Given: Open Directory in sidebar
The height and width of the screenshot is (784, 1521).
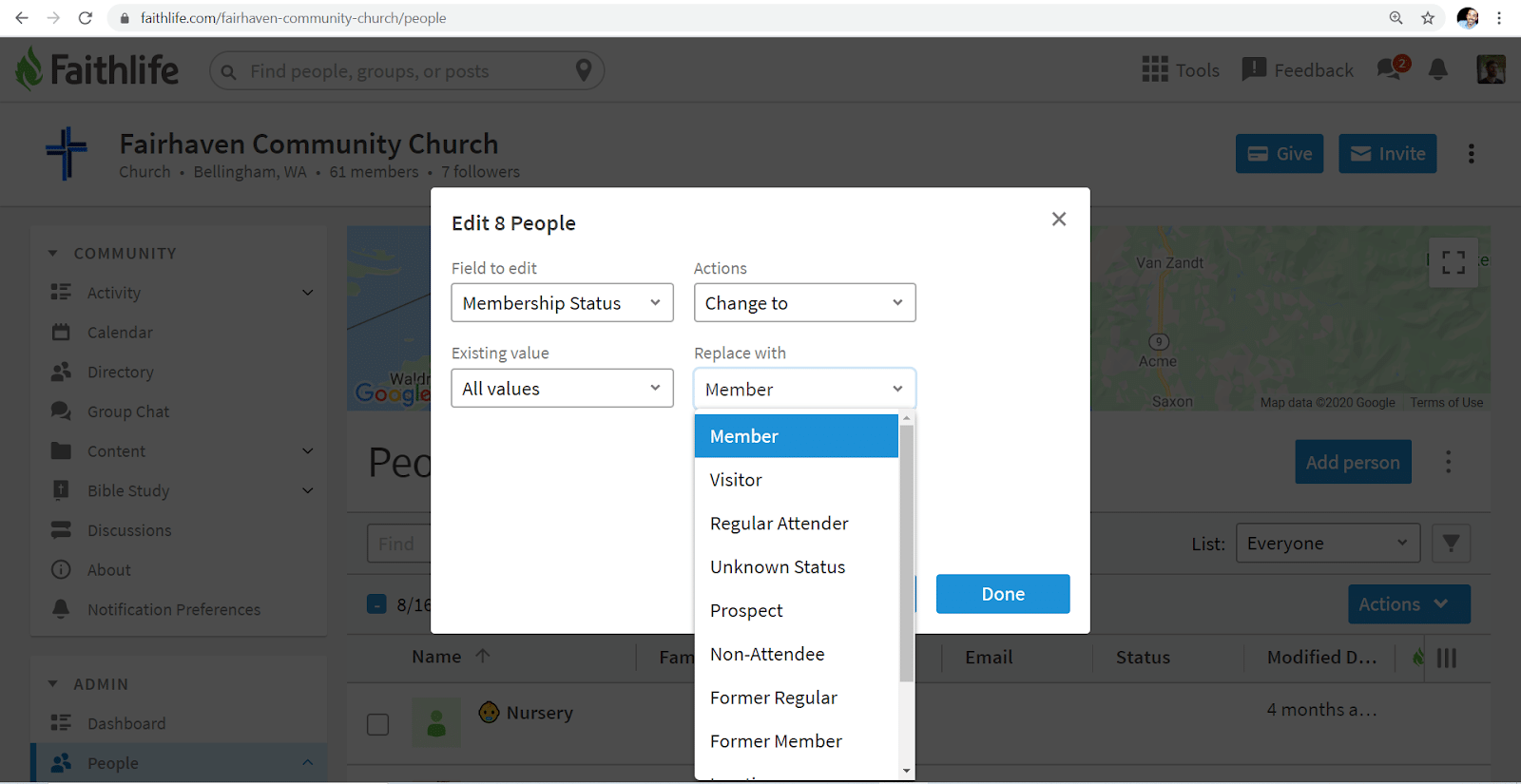Looking at the screenshot, I should pos(120,373).
